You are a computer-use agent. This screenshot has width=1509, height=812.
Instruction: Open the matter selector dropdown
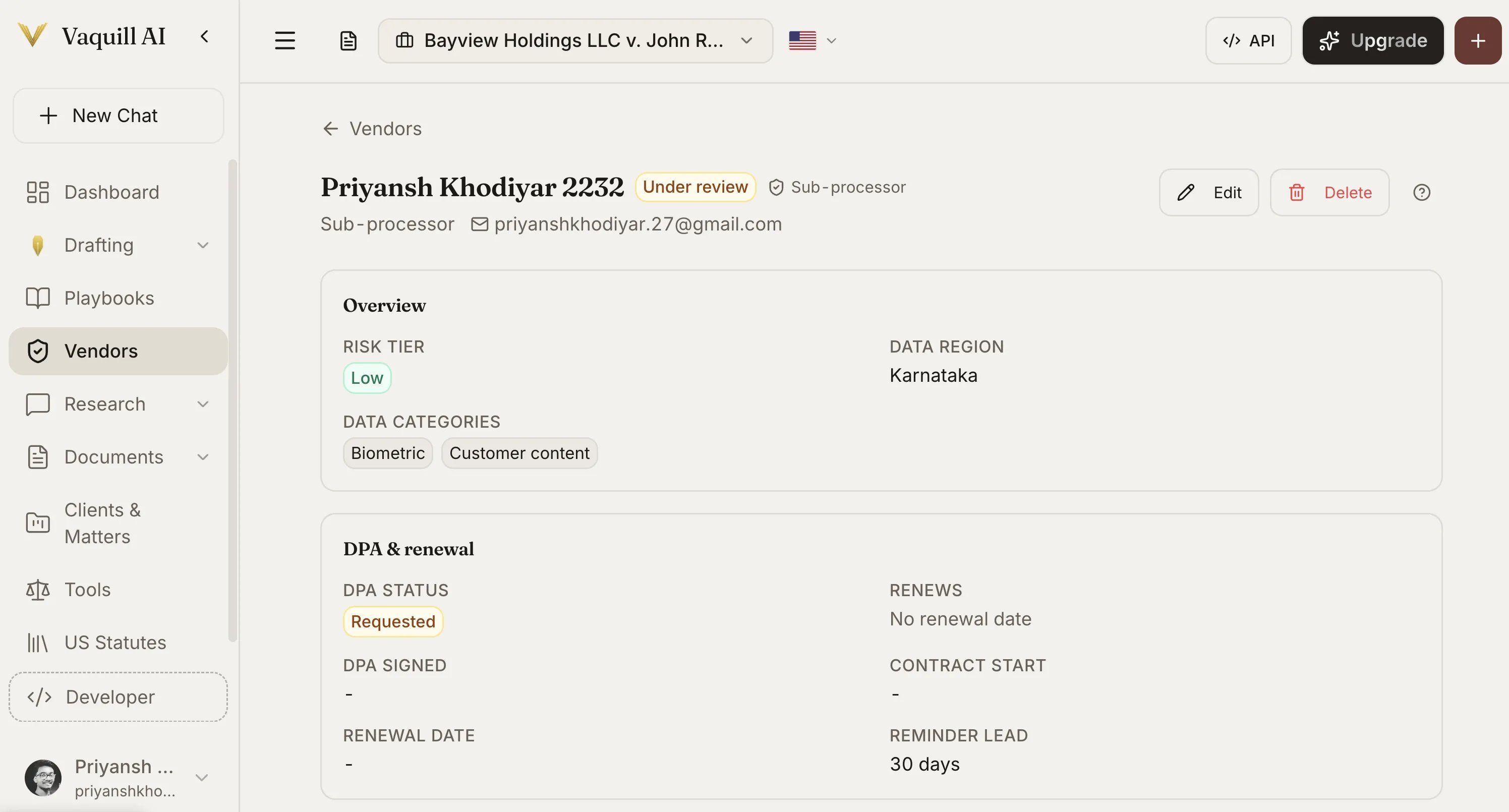click(x=575, y=40)
